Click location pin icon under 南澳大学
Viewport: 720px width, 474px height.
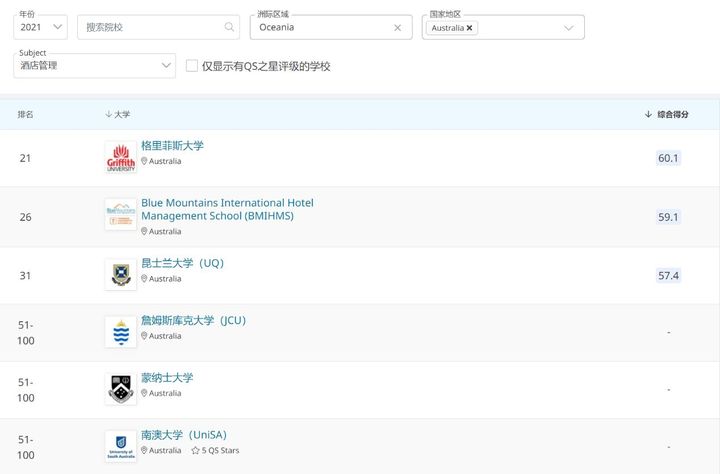tap(144, 450)
